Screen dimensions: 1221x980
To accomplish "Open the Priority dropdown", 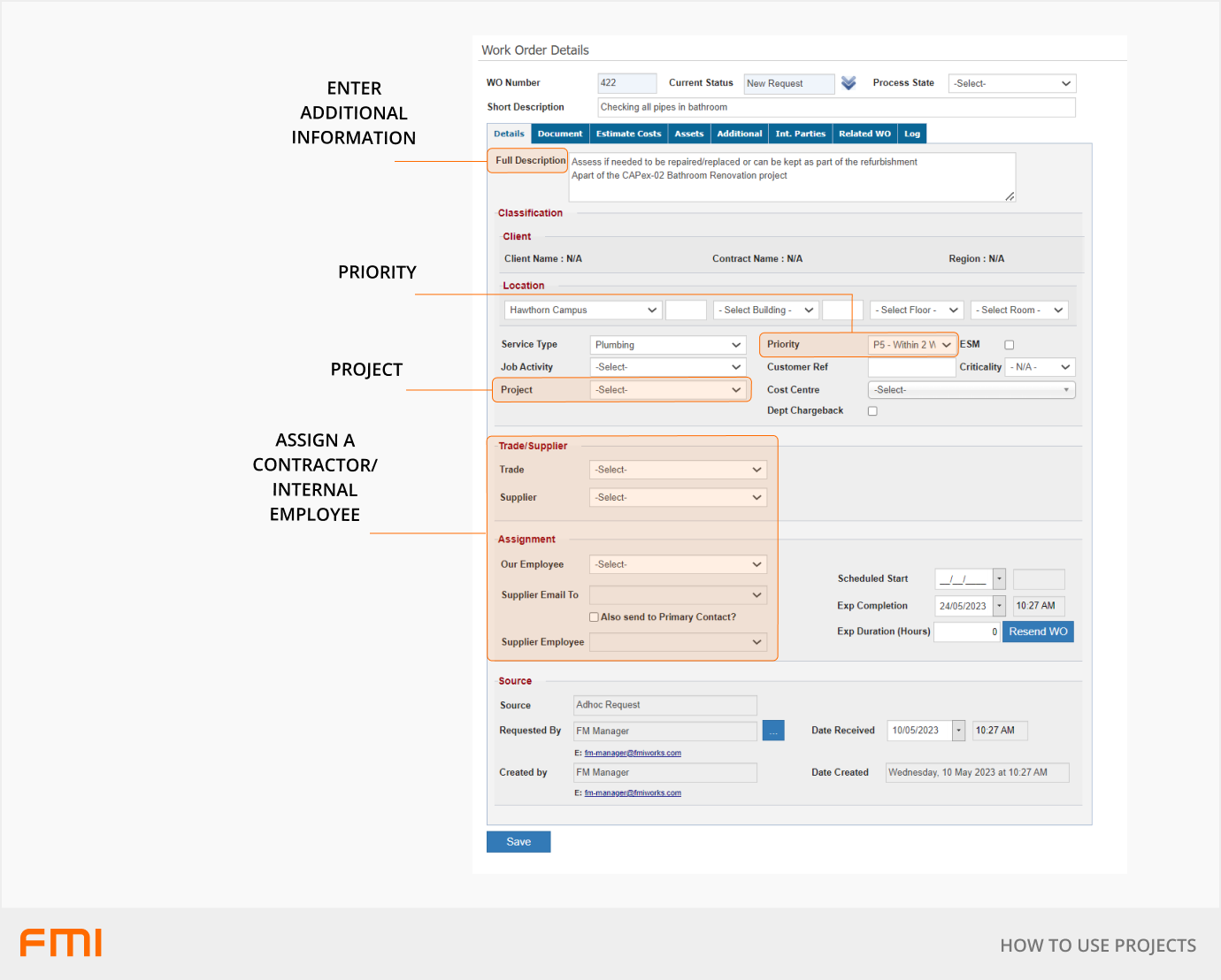I will pos(911,345).
